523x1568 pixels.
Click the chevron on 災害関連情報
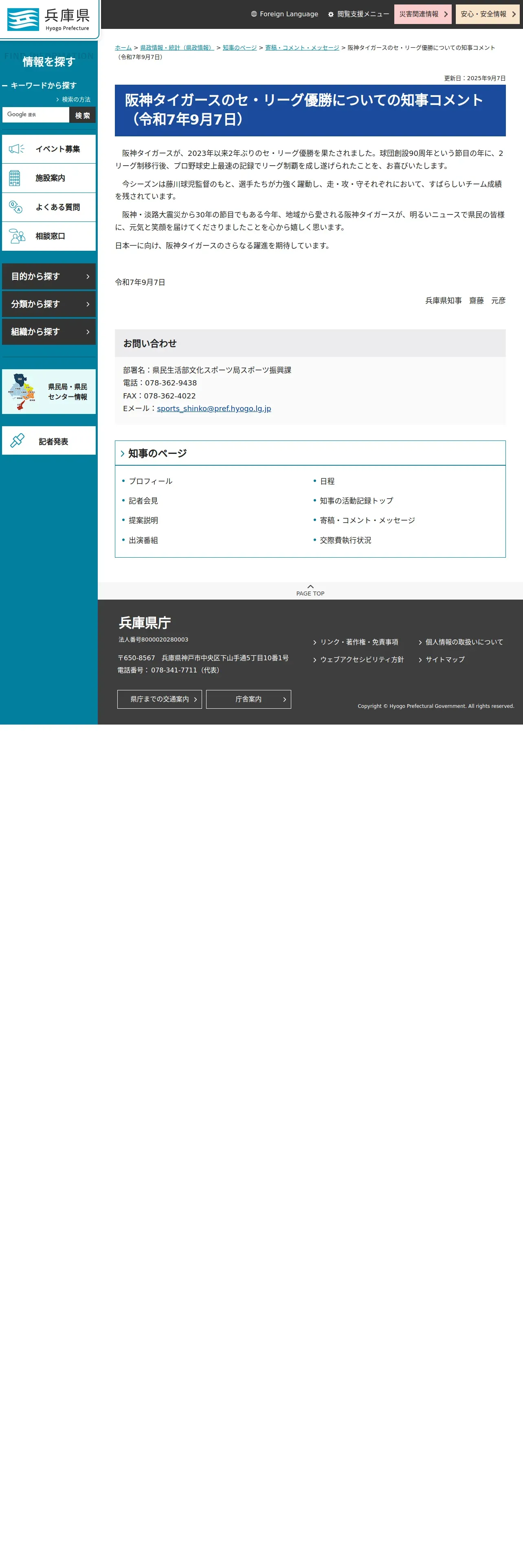pos(446,14)
